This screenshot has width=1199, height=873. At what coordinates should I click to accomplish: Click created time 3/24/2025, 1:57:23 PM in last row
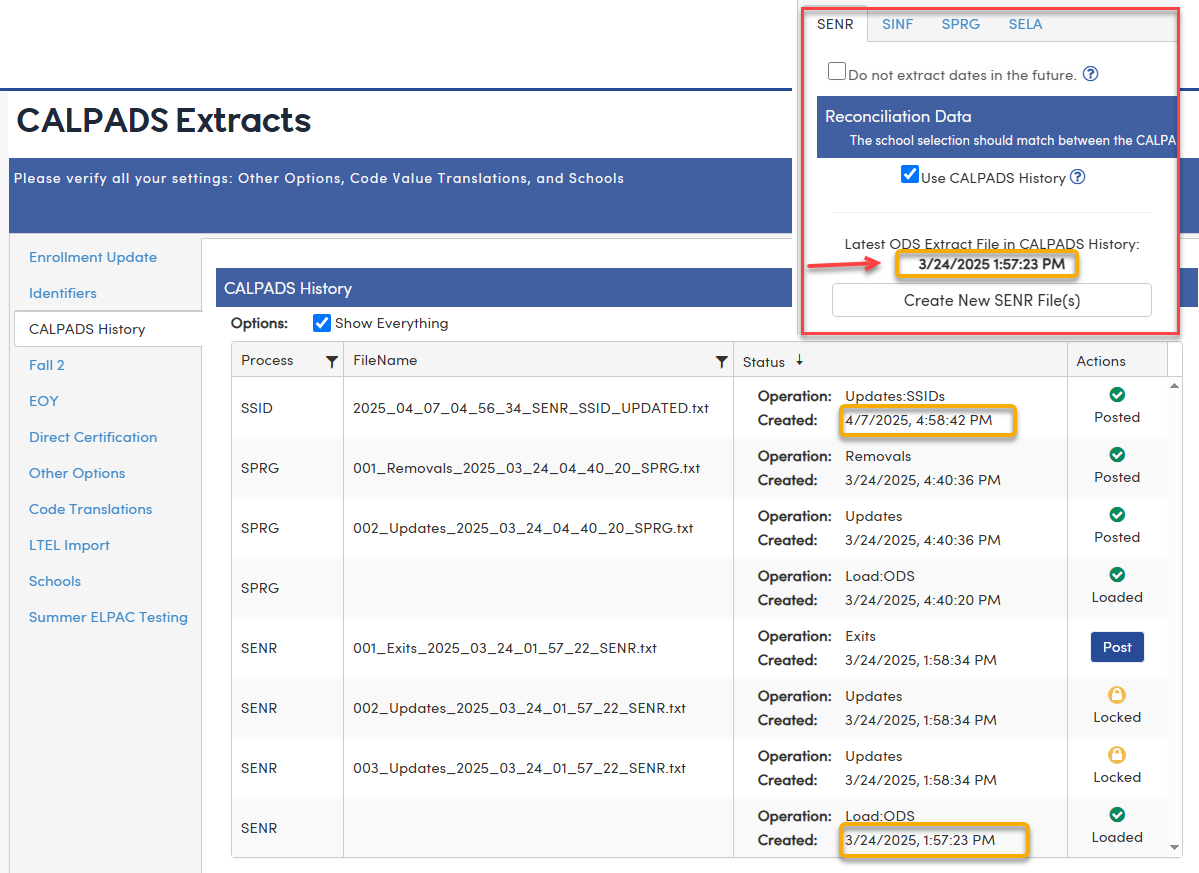tap(920, 840)
